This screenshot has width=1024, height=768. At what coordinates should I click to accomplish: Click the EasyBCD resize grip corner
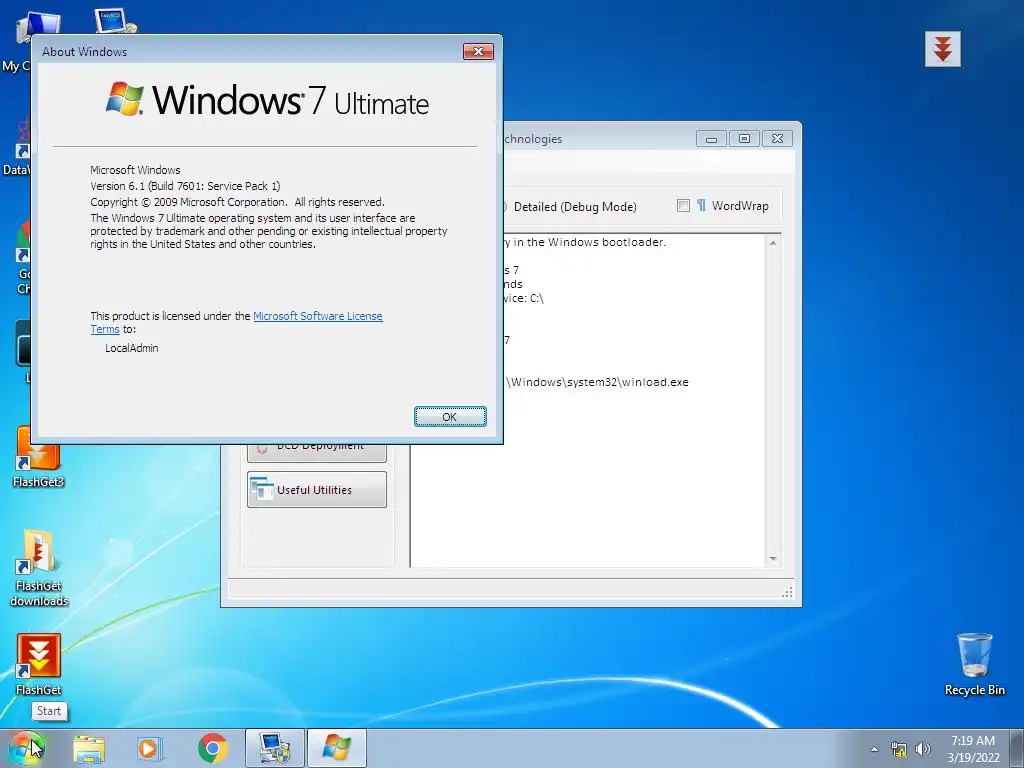[x=788, y=592]
